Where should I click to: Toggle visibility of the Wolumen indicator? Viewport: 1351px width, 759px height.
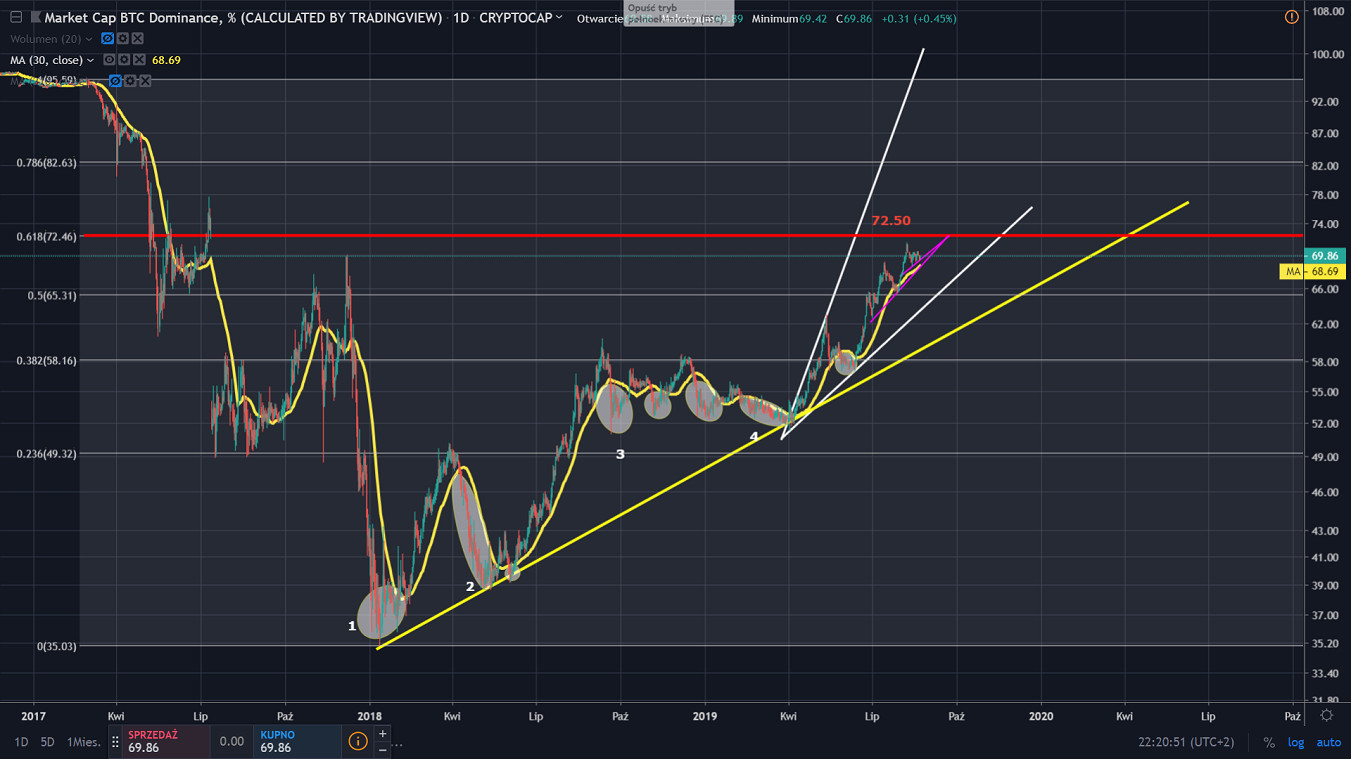coord(108,39)
